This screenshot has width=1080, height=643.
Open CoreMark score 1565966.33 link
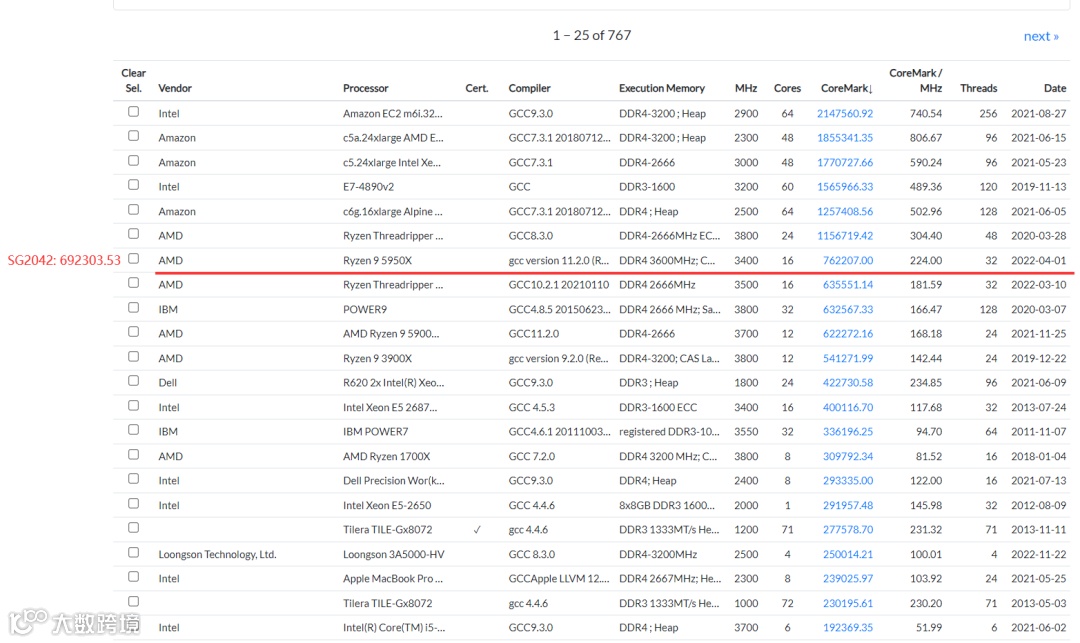[x=844, y=187]
